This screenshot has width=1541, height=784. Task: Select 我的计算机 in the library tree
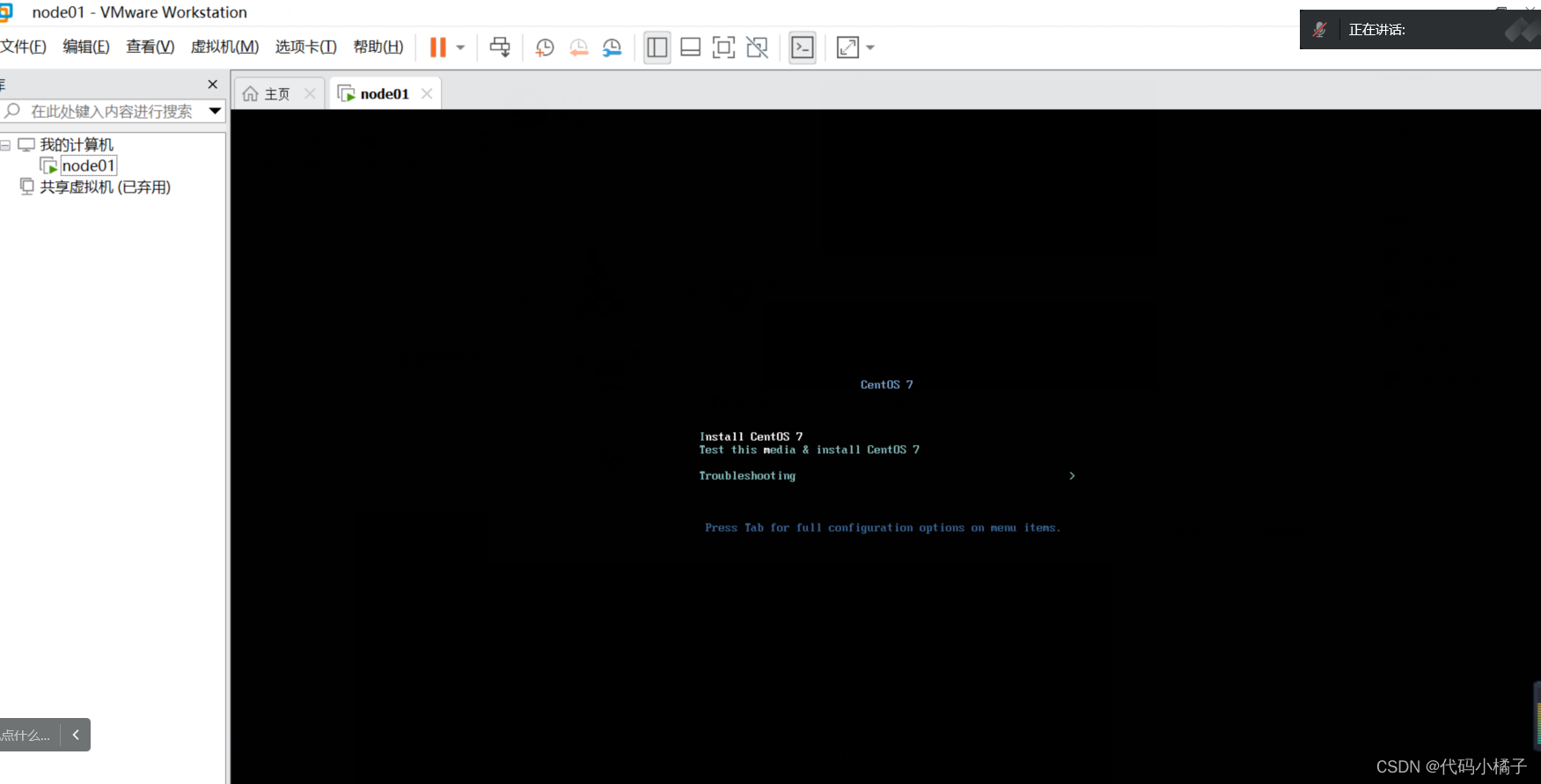click(x=77, y=144)
